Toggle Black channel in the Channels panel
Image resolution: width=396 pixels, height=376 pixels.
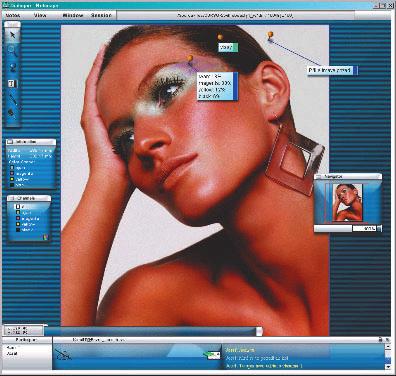pos(18,230)
